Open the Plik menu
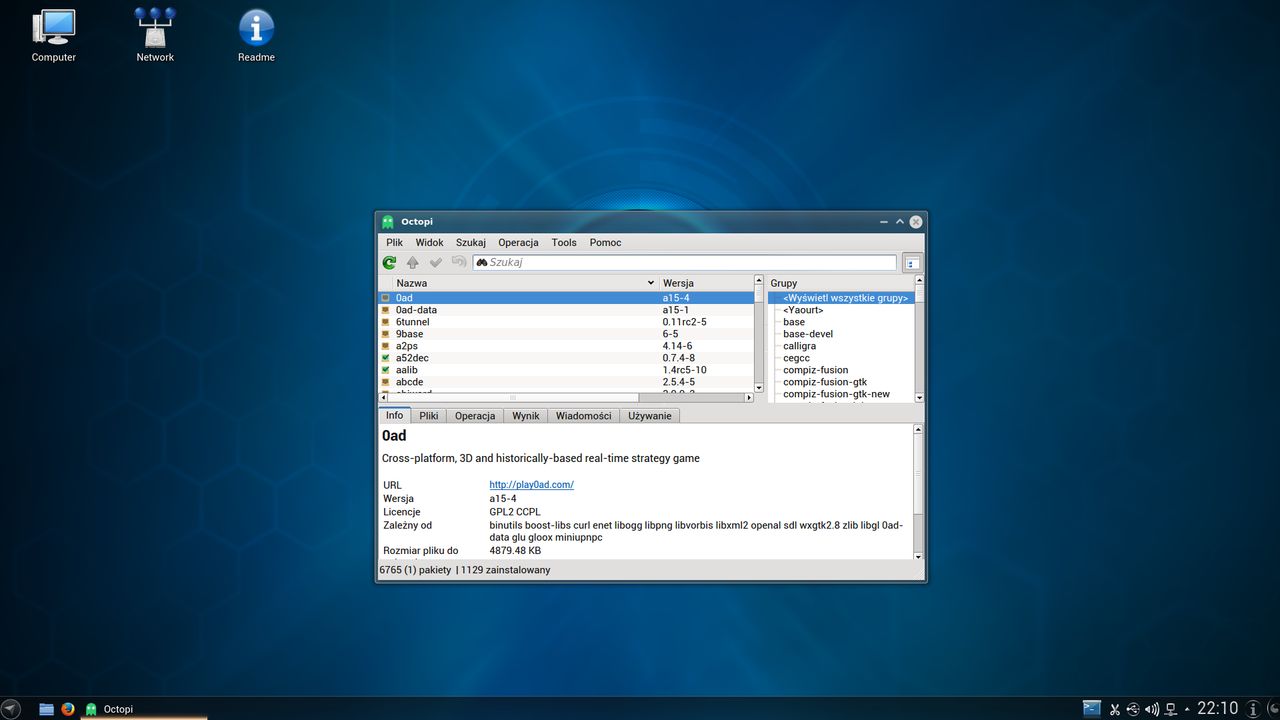Viewport: 1280px width, 720px height. 394,242
